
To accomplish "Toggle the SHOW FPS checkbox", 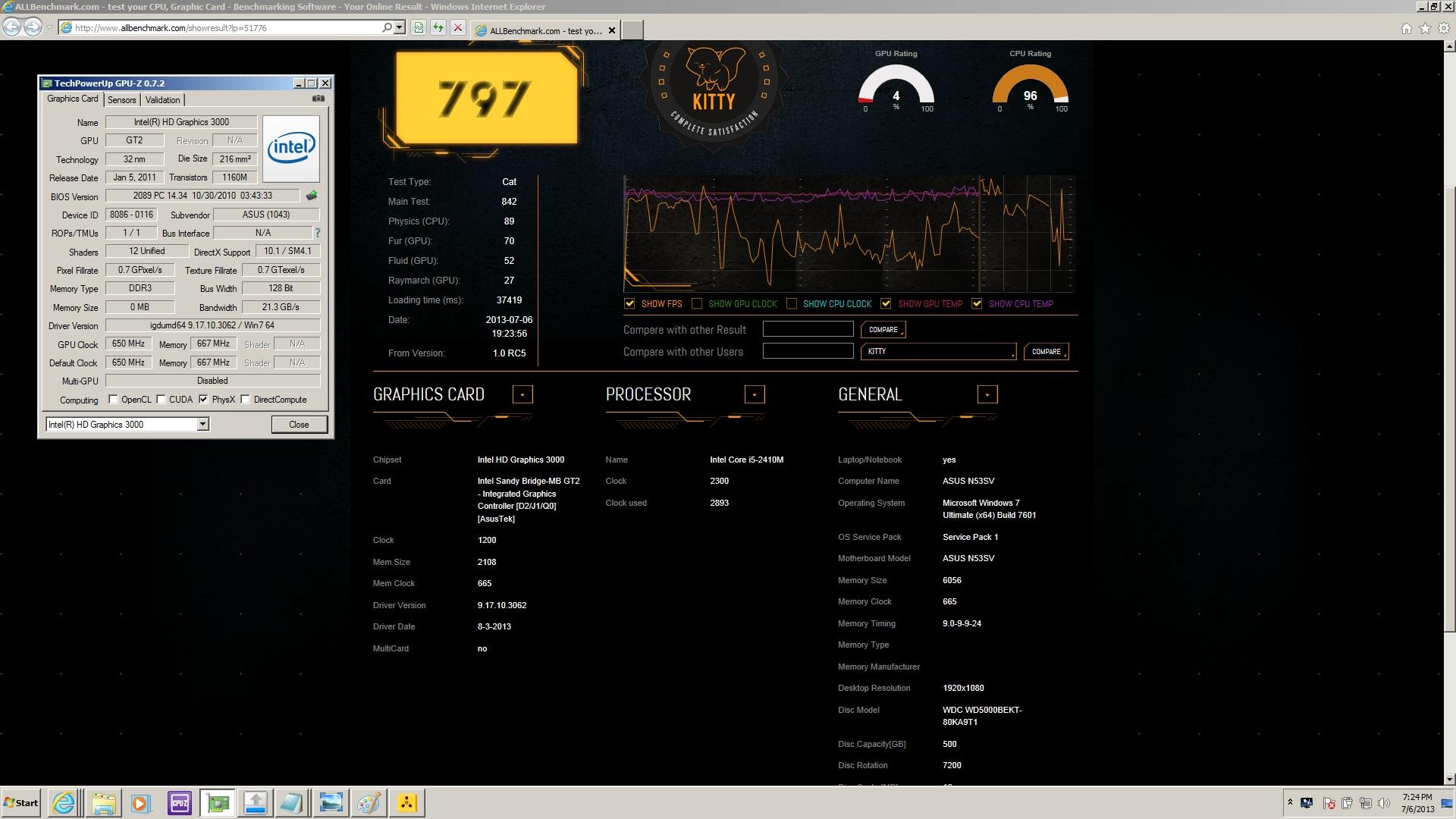I will point(629,303).
